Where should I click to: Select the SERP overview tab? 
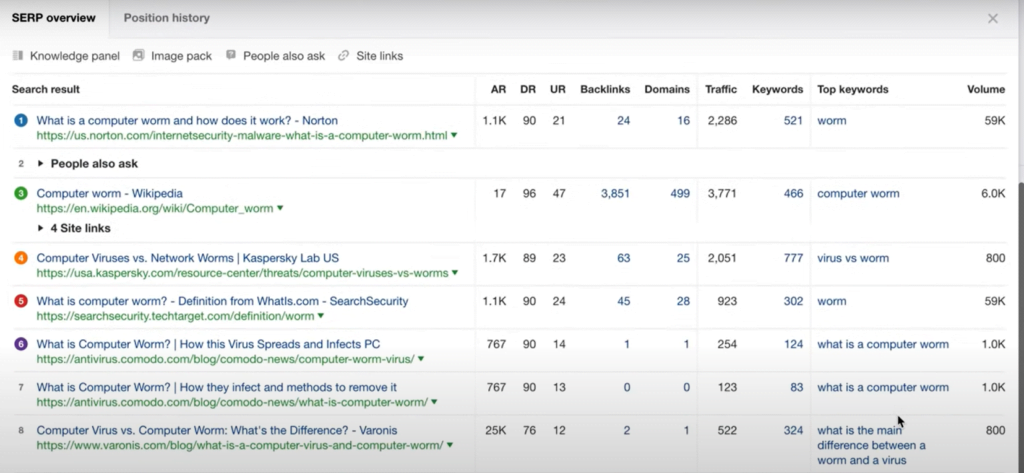click(x=54, y=18)
